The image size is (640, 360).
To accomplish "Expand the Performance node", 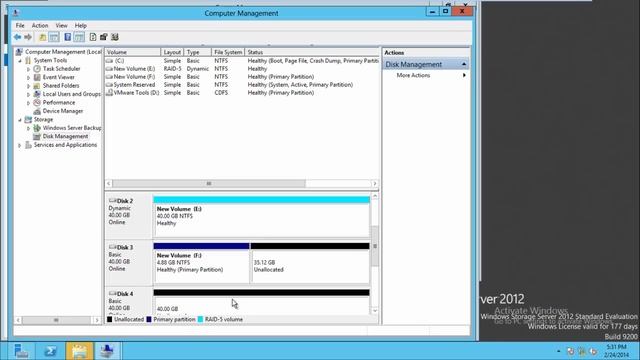I will tap(29, 103).
